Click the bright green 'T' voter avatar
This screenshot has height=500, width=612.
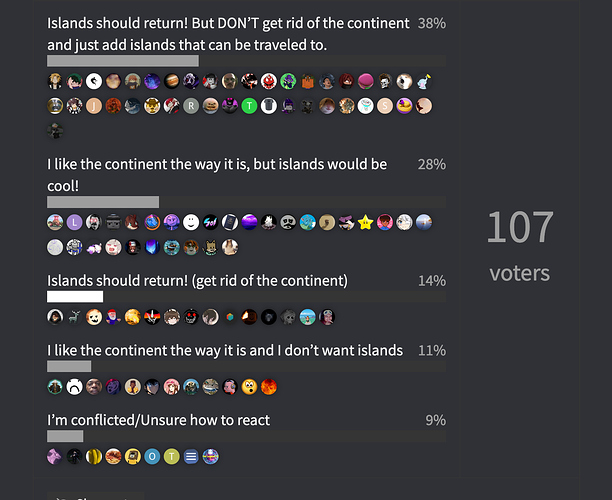(x=249, y=106)
